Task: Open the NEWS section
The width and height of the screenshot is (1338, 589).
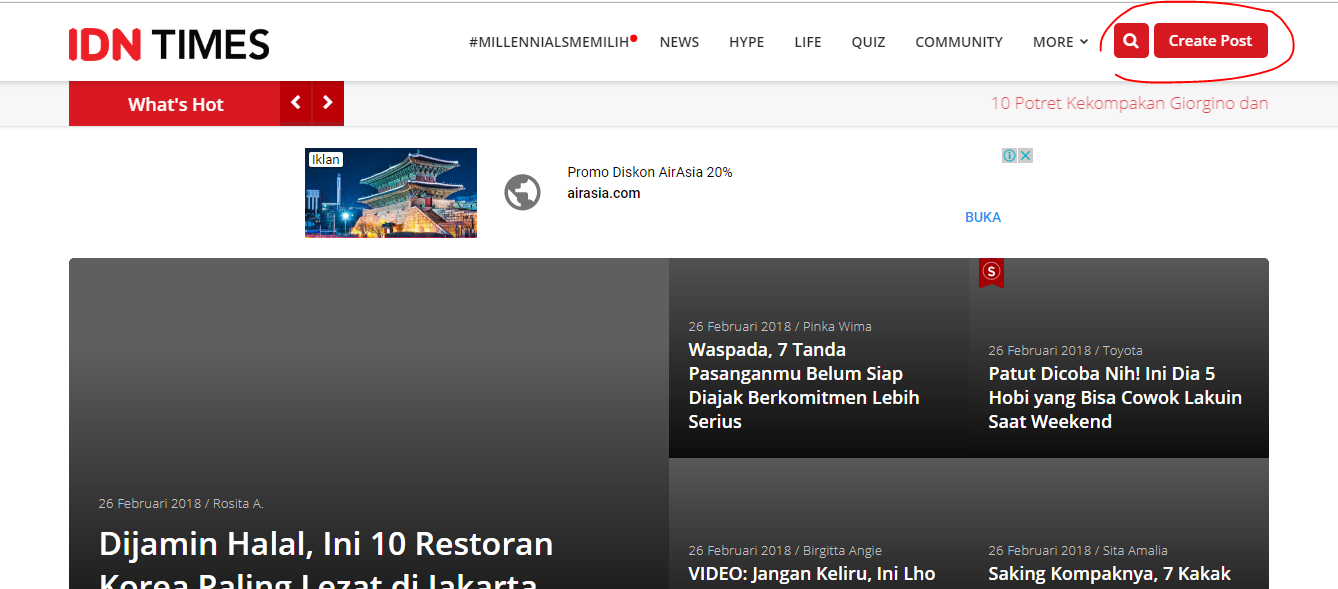Action: [679, 42]
